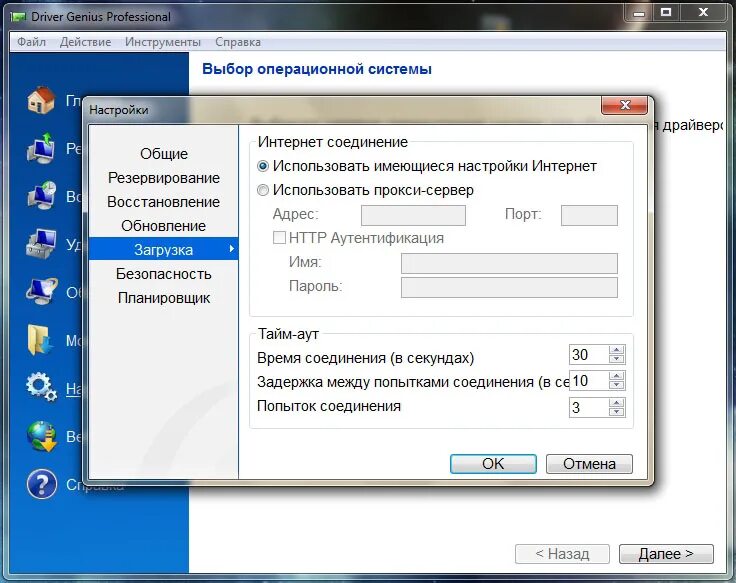Click the driver update monitor icon in sidebar
Image resolution: width=736 pixels, height=583 pixels.
(x=41, y=292)
